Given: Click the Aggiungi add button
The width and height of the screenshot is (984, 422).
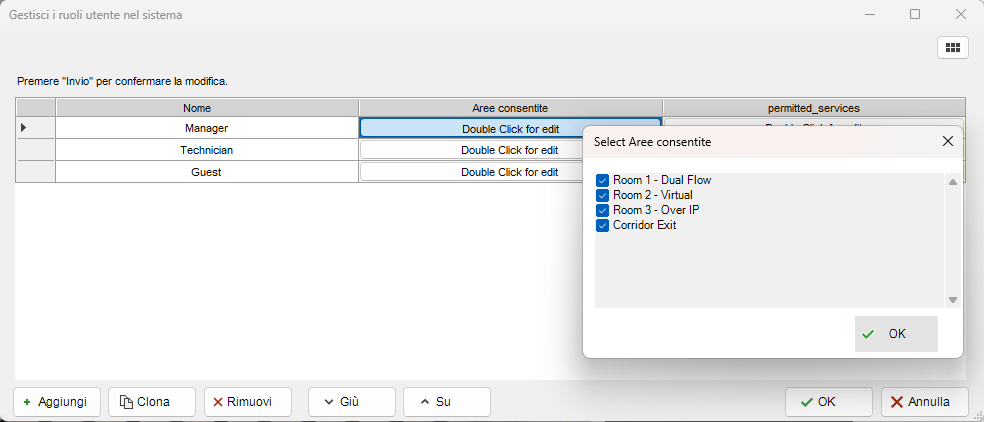Looking at the screenshot, I should 57,402.
